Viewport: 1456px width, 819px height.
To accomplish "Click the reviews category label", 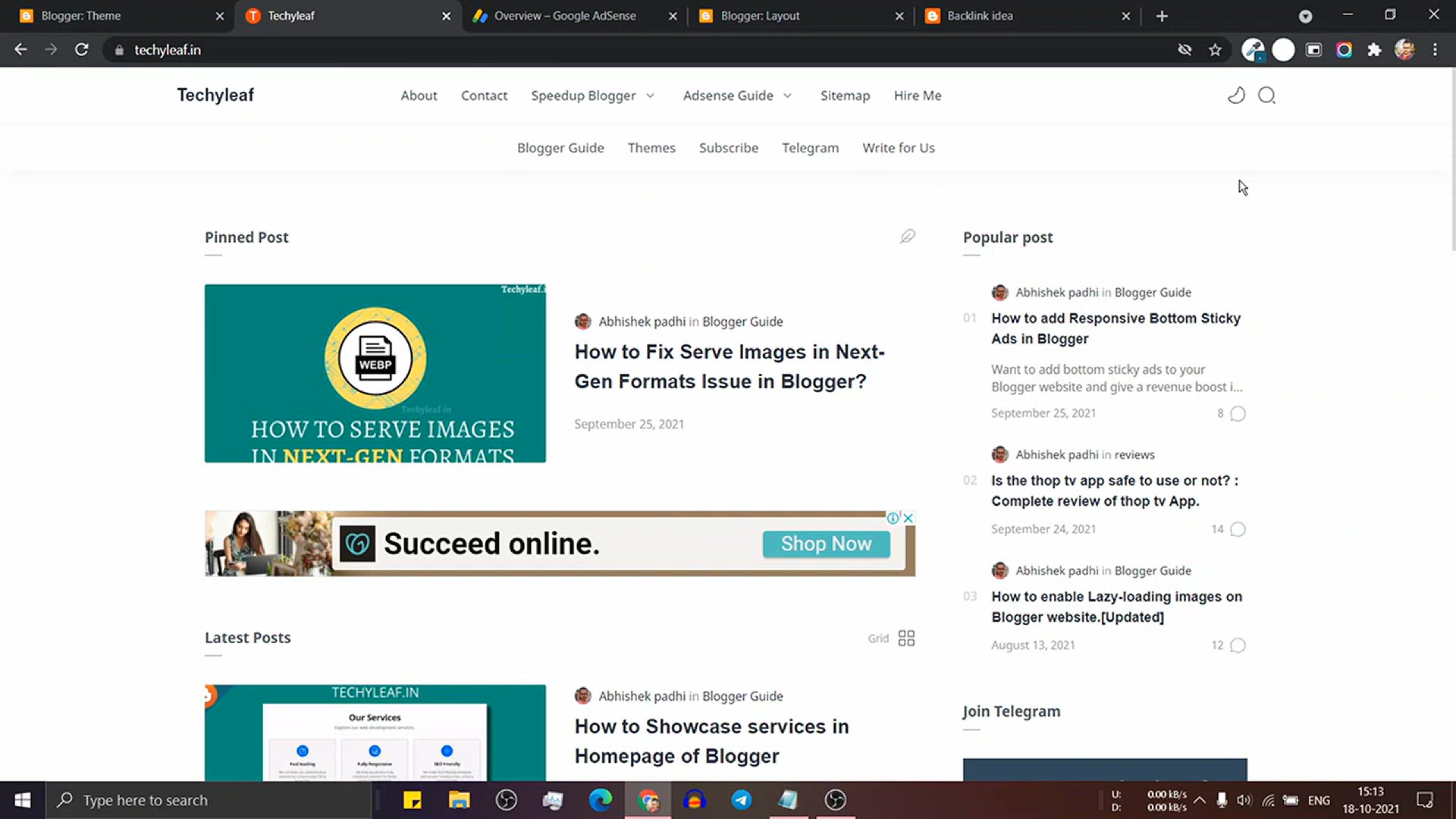I will [x=1134, y=454].
